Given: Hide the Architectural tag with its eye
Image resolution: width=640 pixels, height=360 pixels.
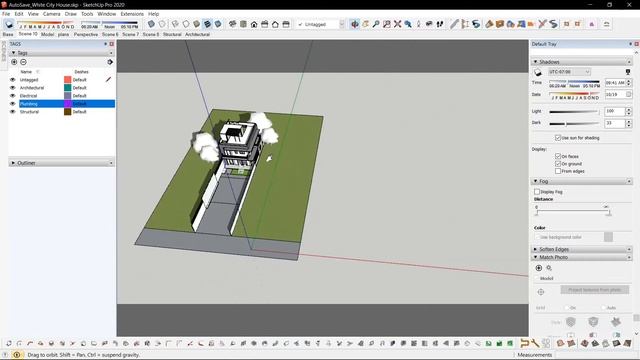Looking at the screenshot, I should tap(13, 88).
